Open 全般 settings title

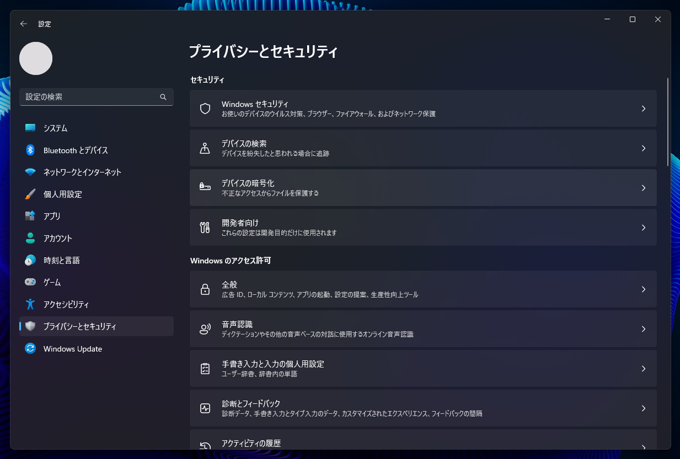(229, 285)
